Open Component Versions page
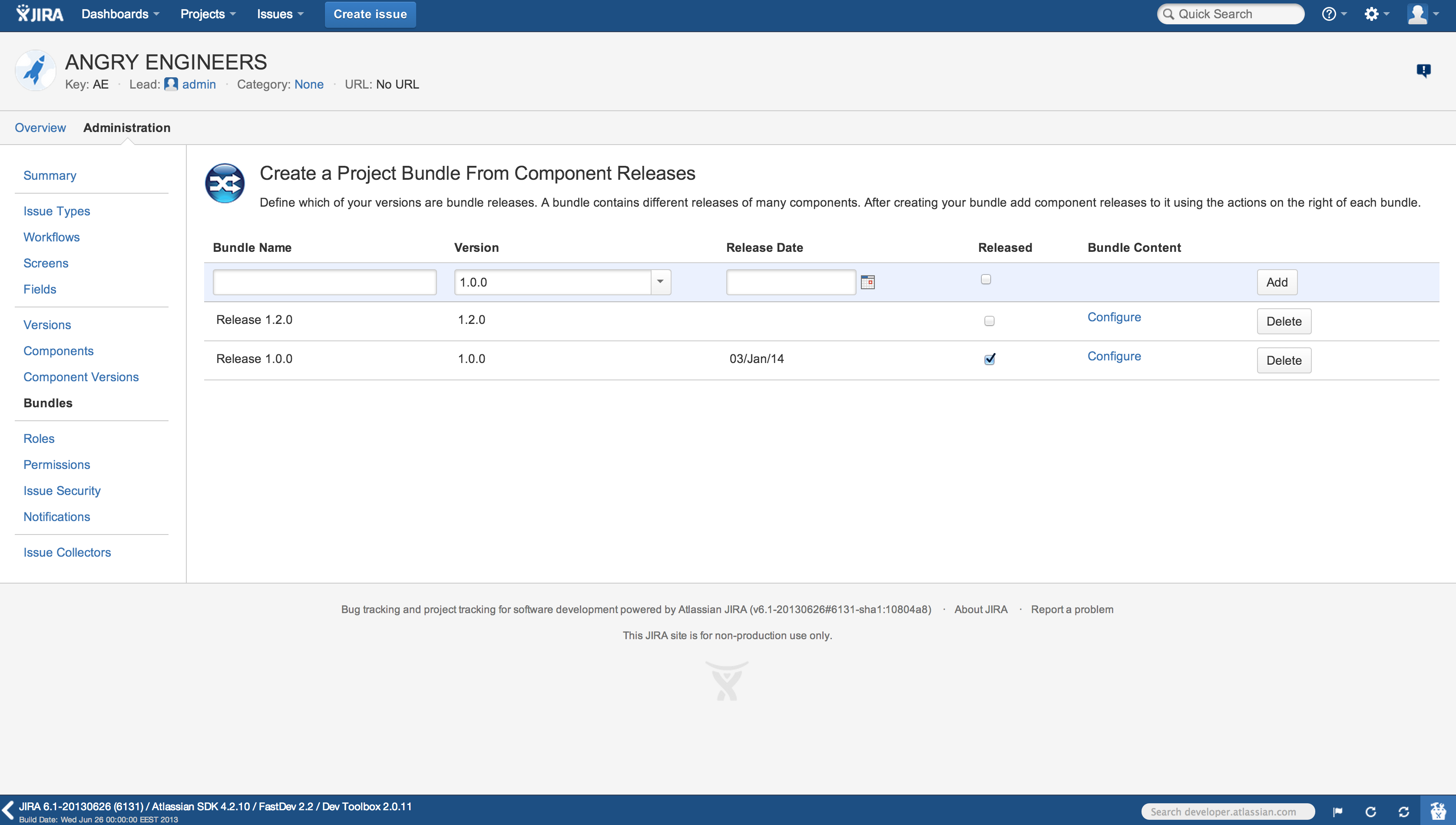Image resolution: width=1456 pixels, height=825 pixels. point(81,377)
